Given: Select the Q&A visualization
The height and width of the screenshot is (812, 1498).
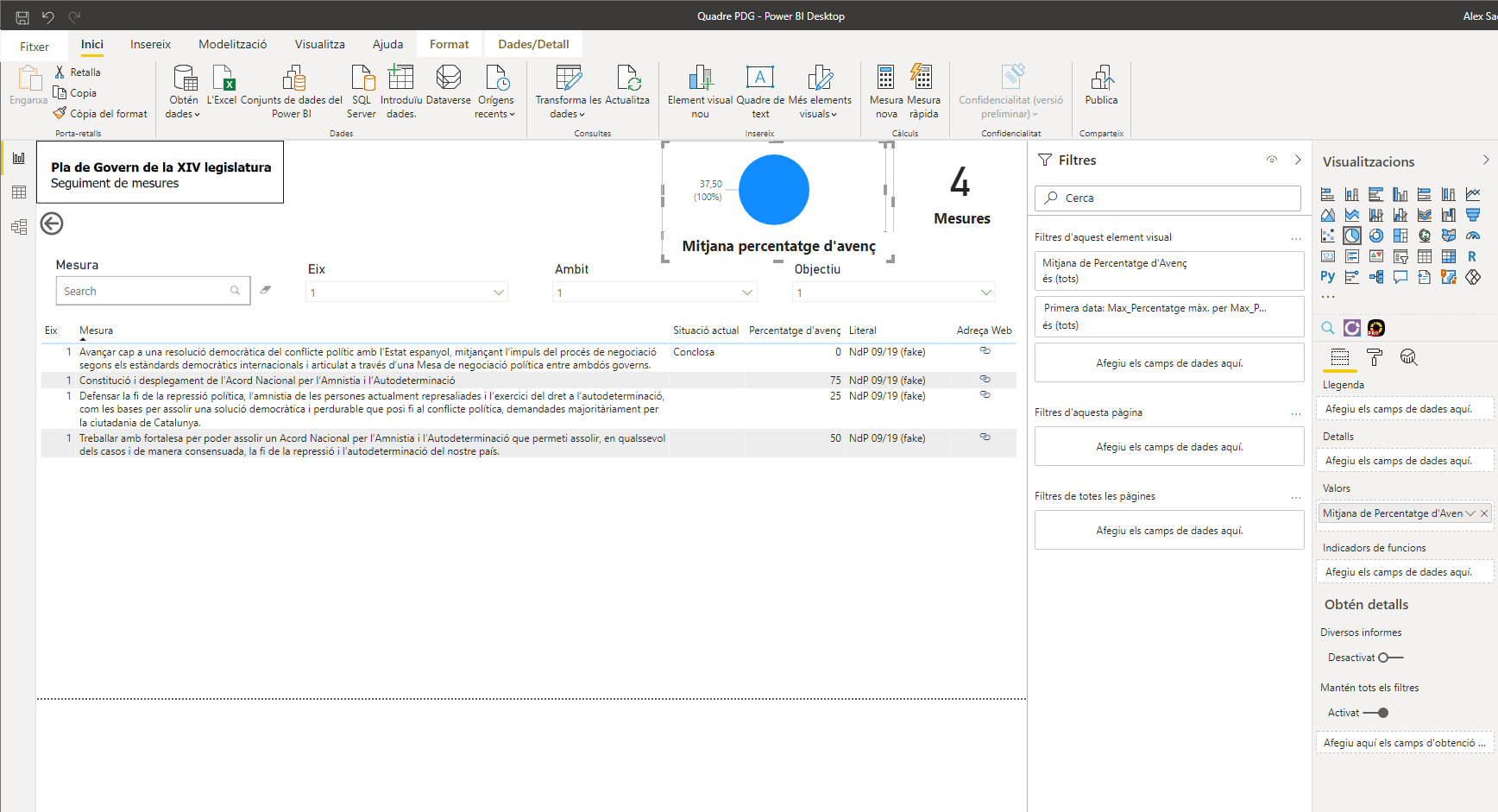Looking at the screenshot, I should 1400,277.
